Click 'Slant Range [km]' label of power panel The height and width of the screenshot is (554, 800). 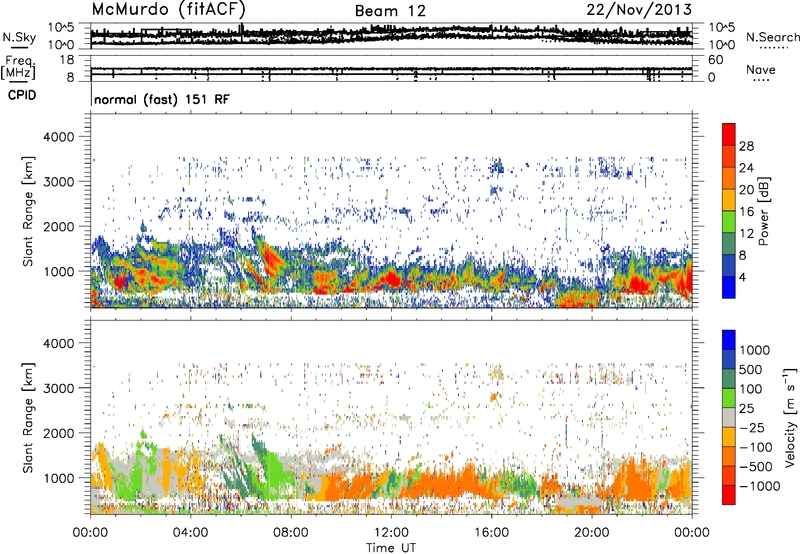pos(28,211)
